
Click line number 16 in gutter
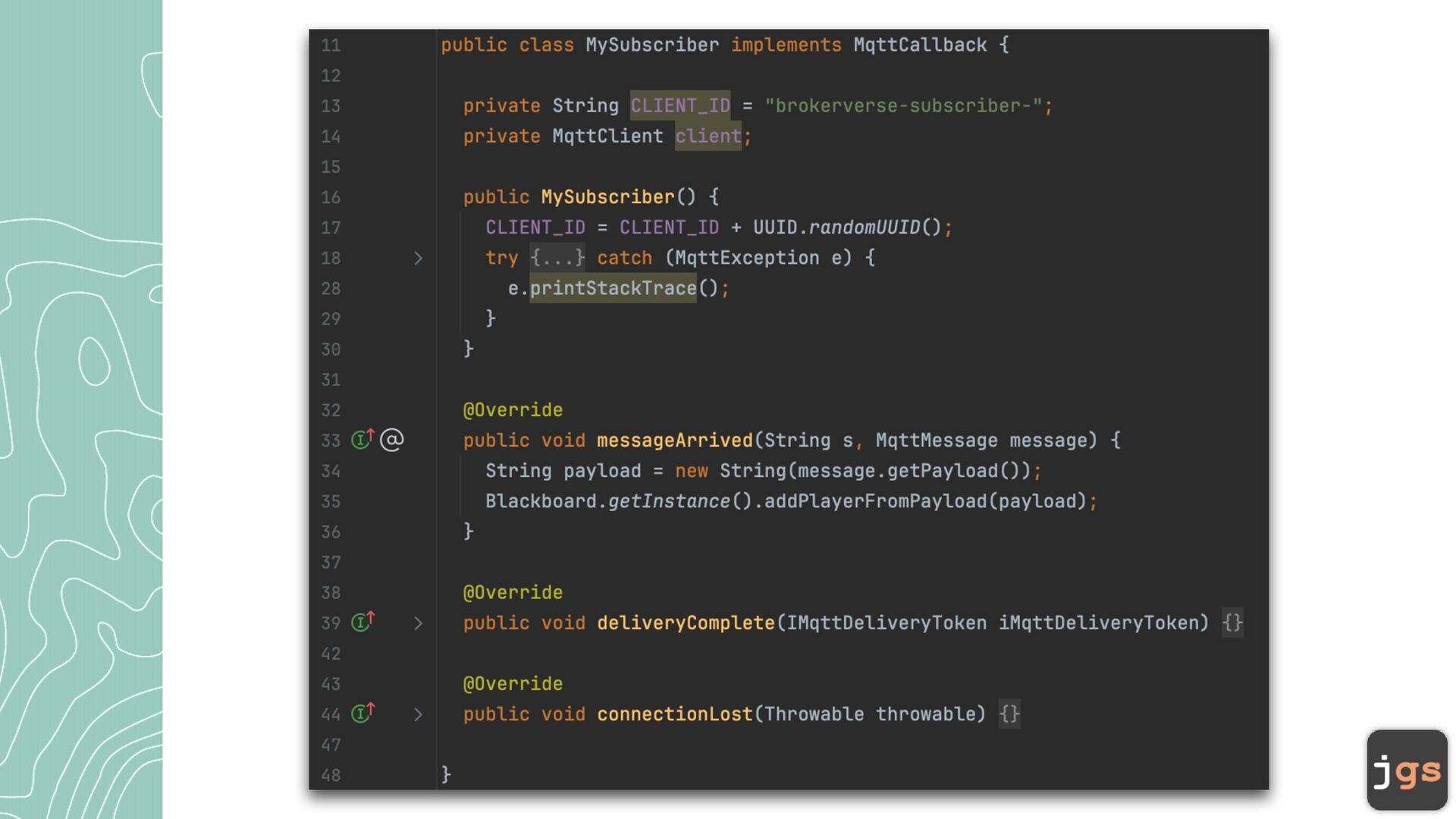click(x=331, y=197)
